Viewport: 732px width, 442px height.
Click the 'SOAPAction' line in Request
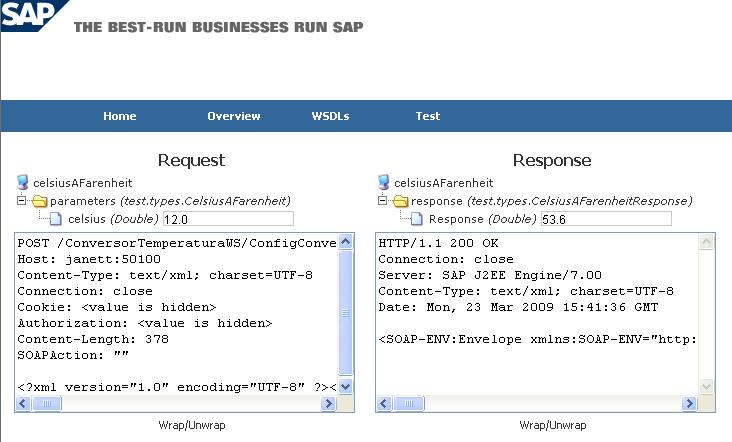[73, 355]
